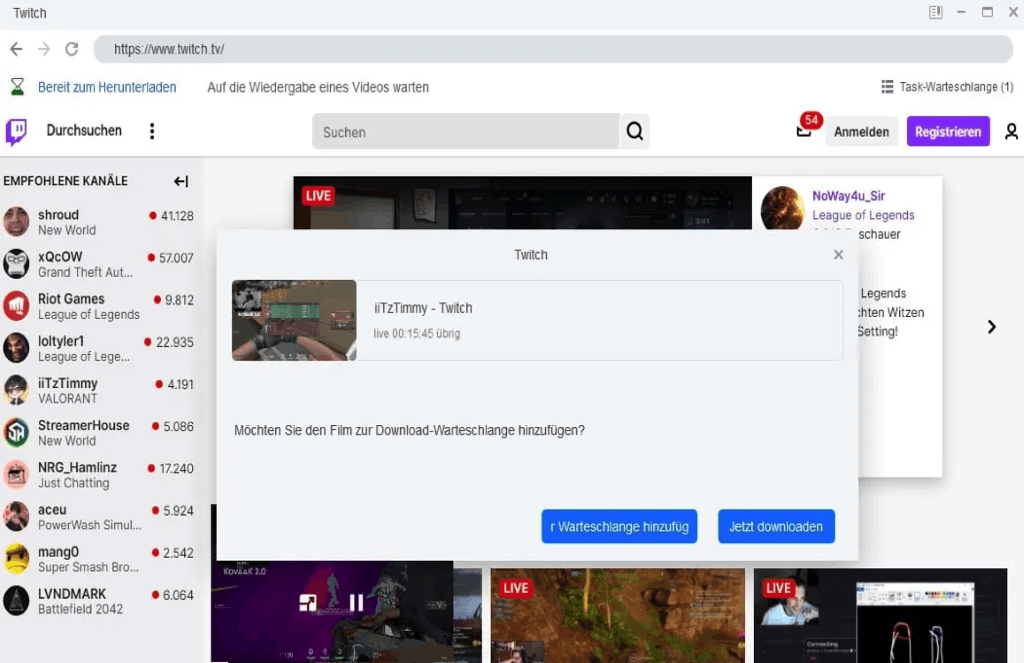Open Task-Warteschlange list

(946, 87)
